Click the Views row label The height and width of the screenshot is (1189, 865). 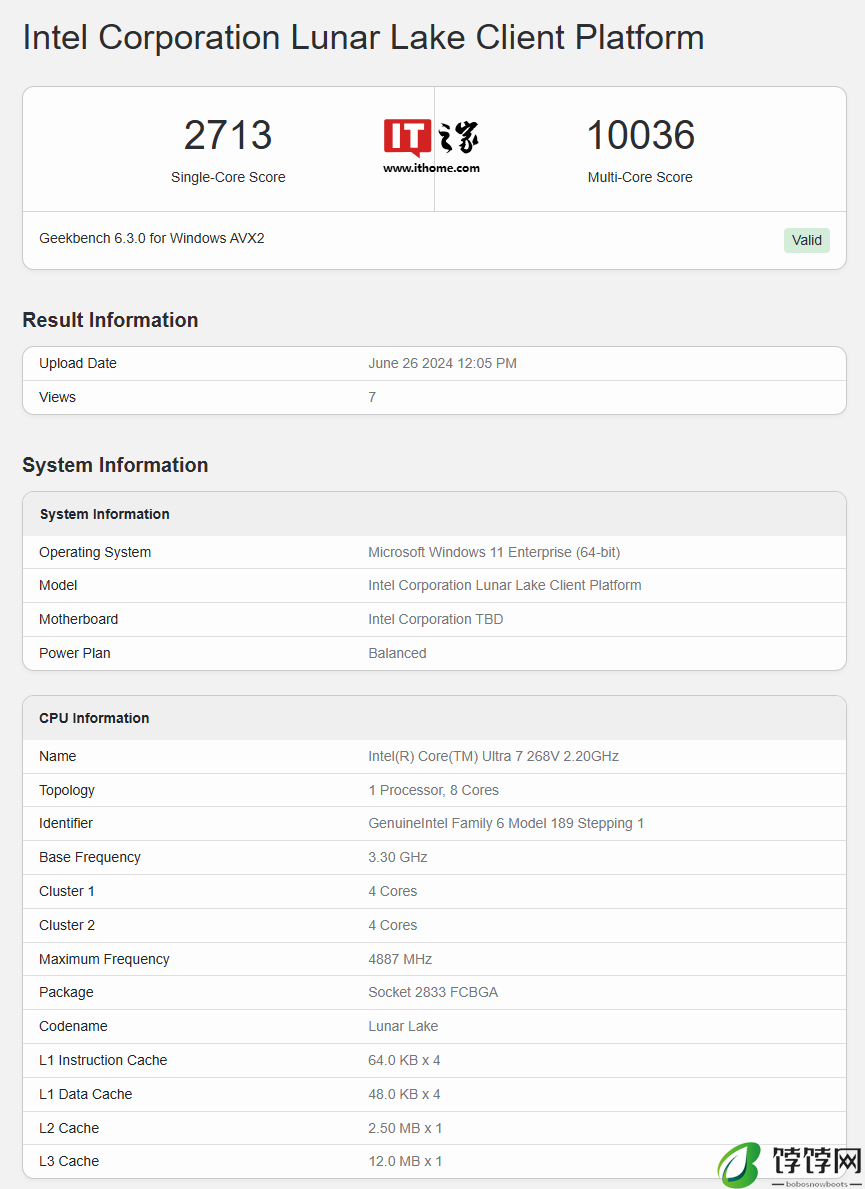click(57, 397)
